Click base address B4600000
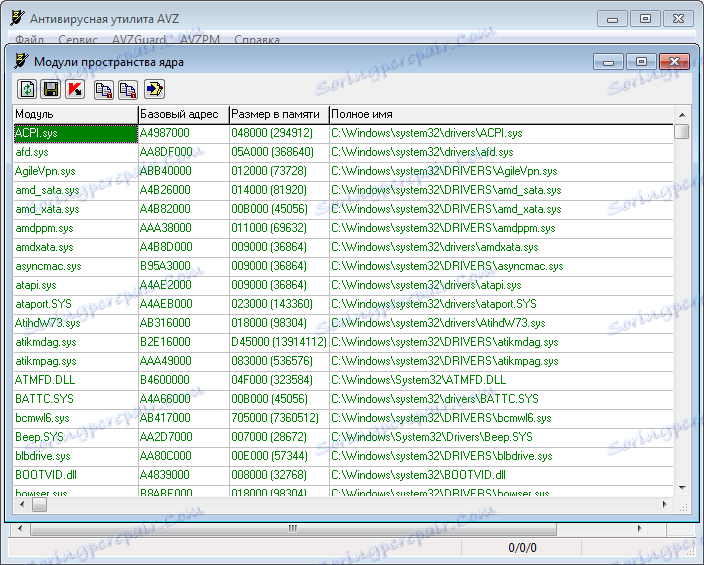This screenshot has width=704, height=565. tap(164, 380)
